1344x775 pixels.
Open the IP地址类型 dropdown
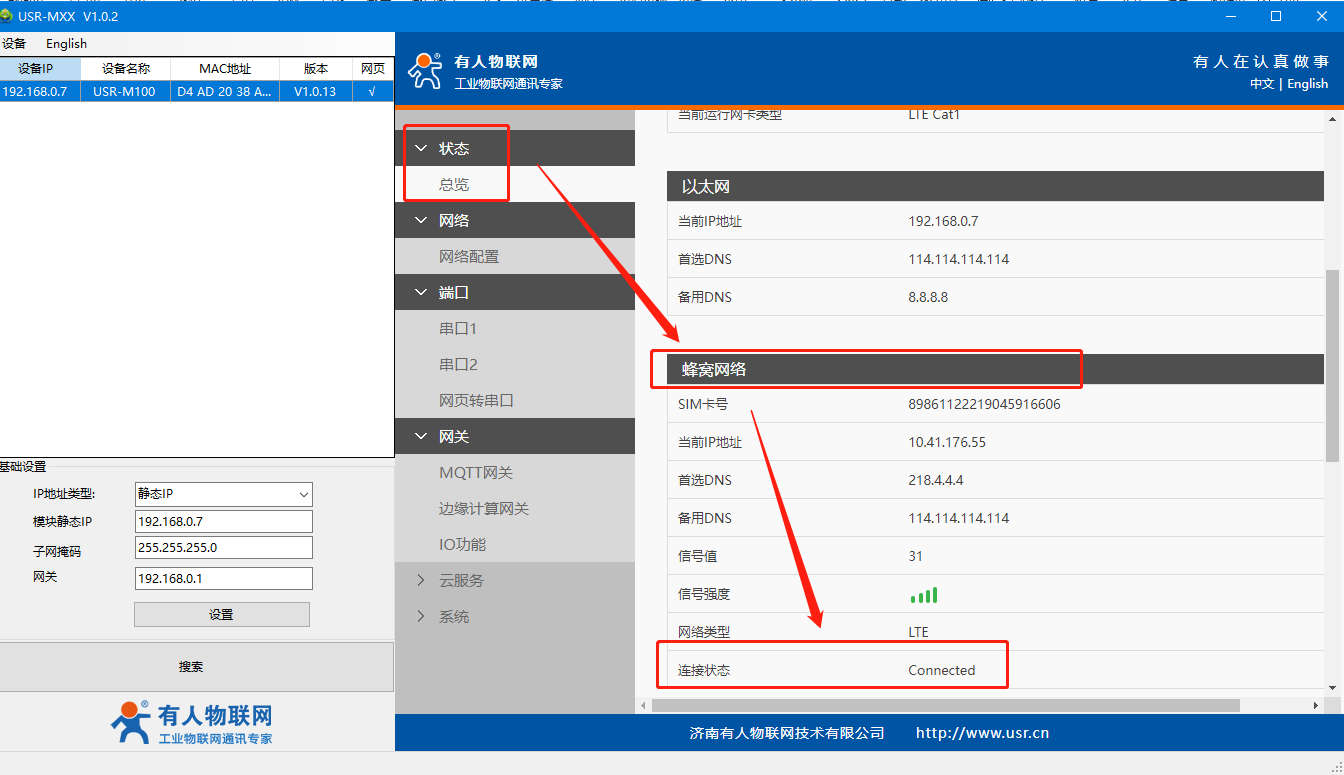223,494
